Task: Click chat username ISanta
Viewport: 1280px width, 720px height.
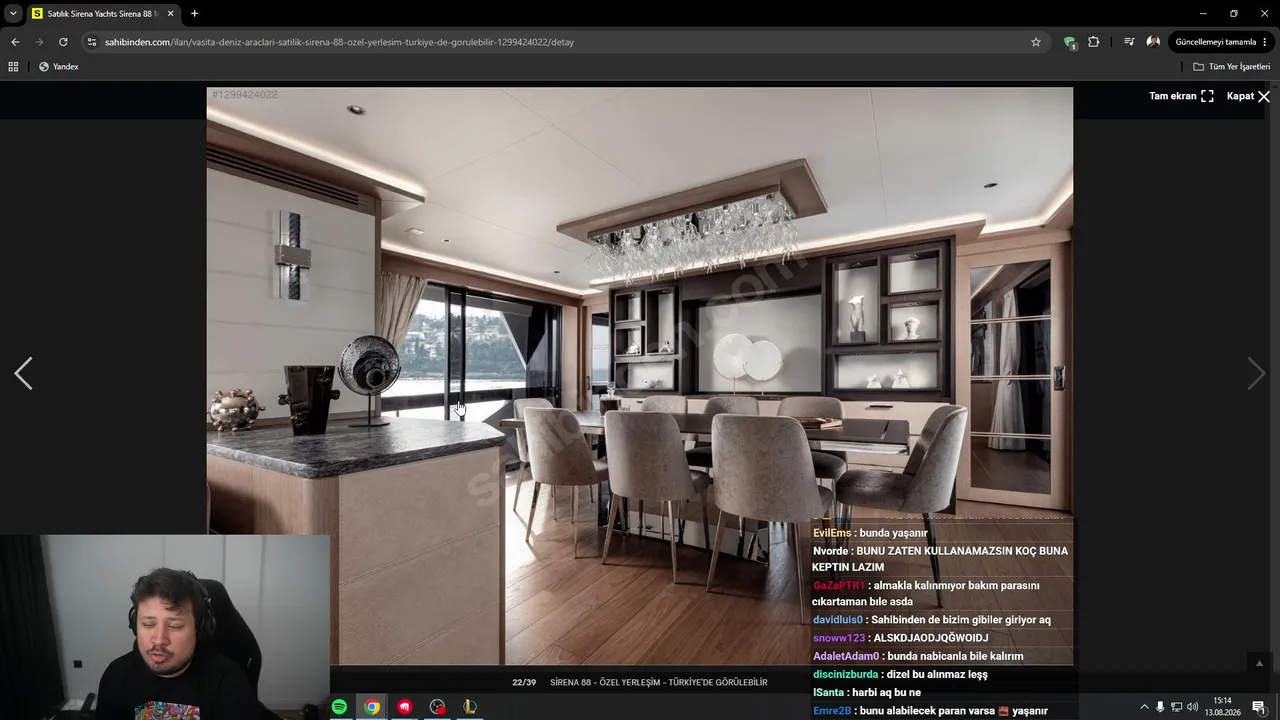Action: click(828, 692)
